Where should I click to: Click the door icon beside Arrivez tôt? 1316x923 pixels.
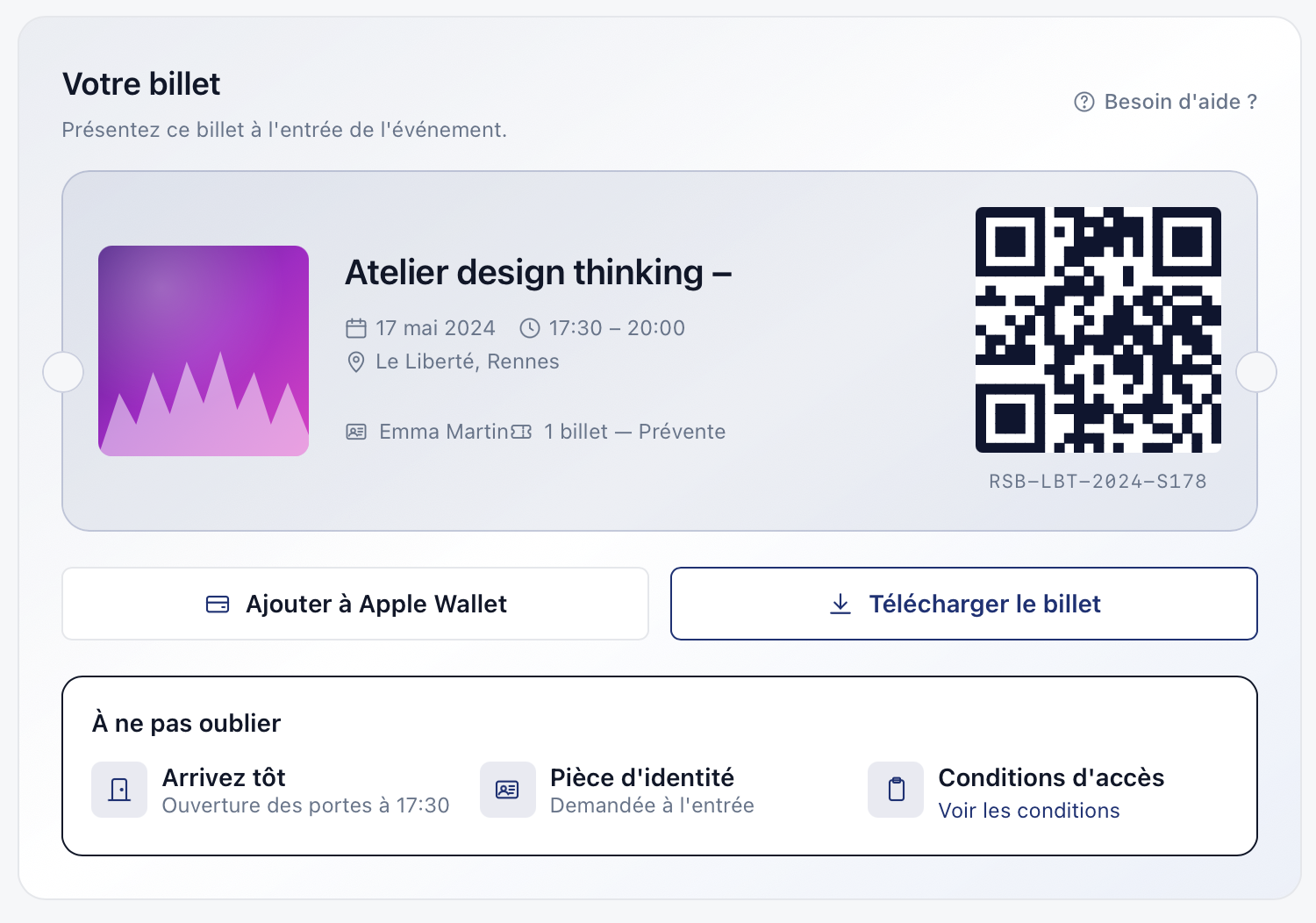(x=119, y=790)
